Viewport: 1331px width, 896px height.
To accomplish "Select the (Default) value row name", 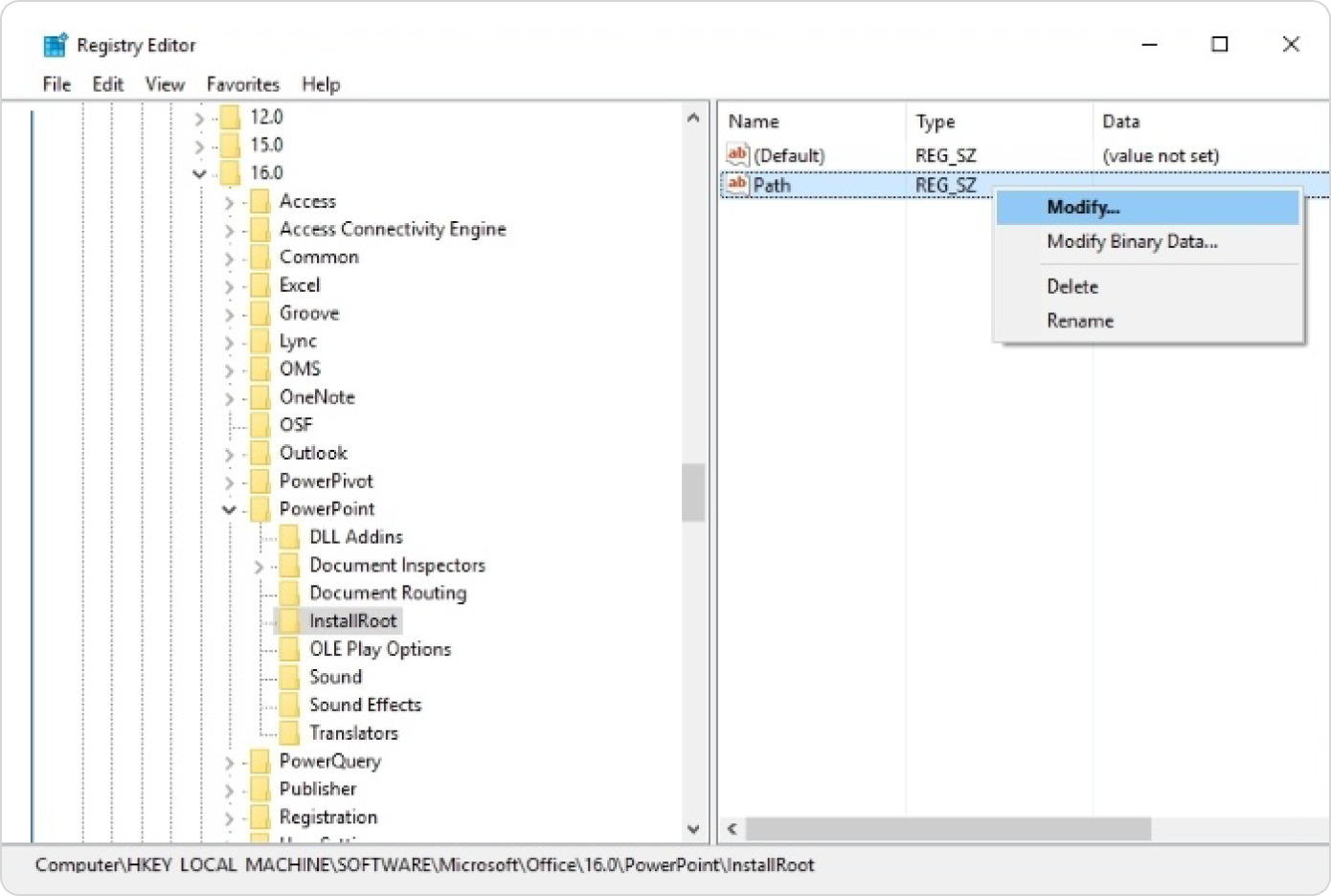I will point(789,155).
